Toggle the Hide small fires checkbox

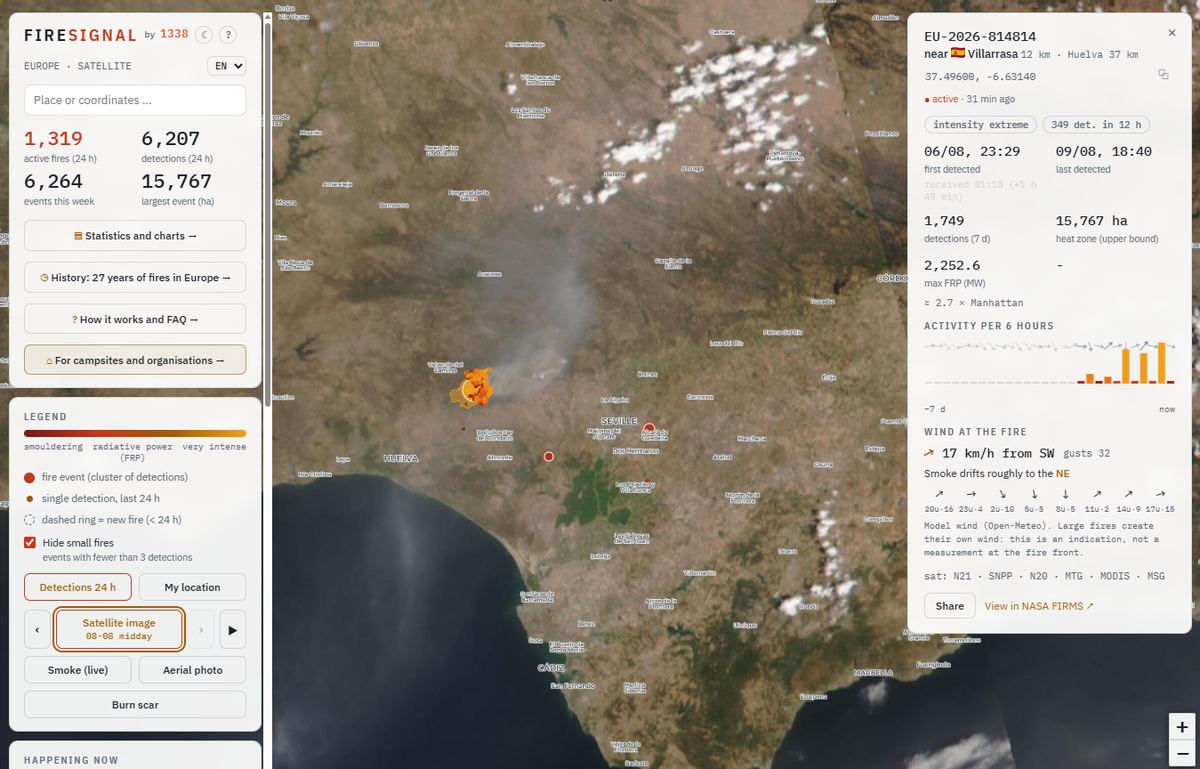(x=30, y=543)
